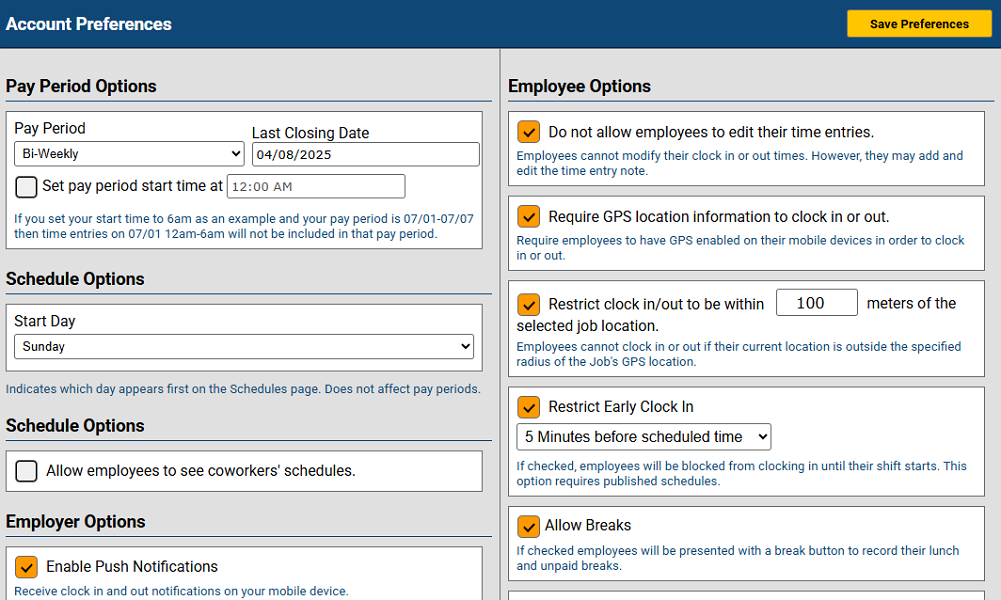Click the Account Preferences title

[89, 24]
